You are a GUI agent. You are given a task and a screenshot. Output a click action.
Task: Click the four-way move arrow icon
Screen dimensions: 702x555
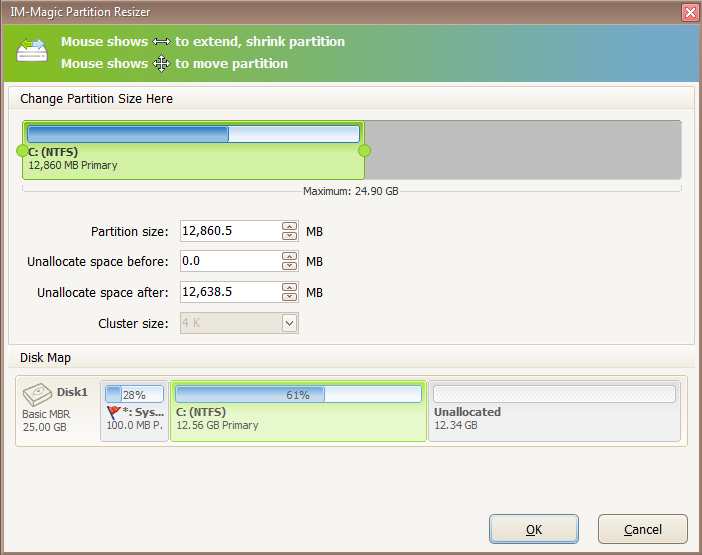[161, 64]
